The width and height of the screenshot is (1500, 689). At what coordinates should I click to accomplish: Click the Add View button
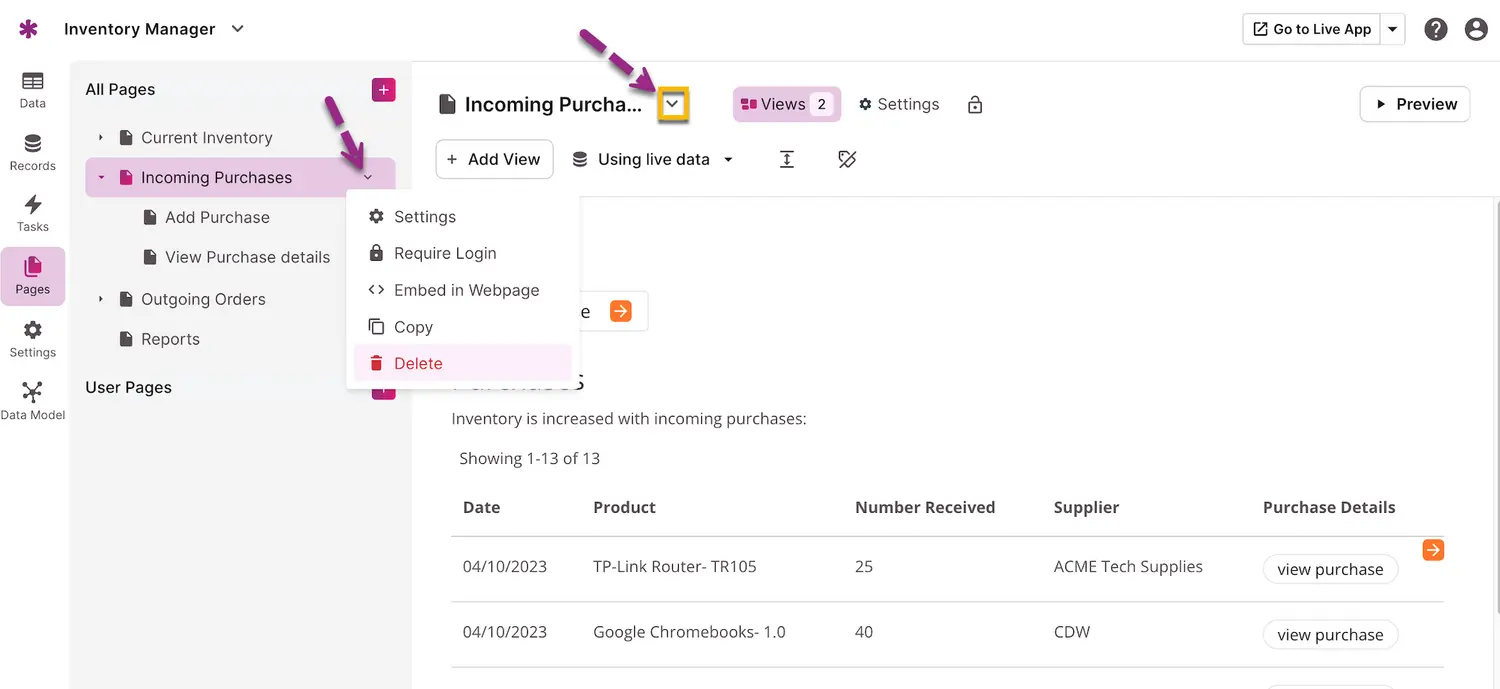(494, 159)
